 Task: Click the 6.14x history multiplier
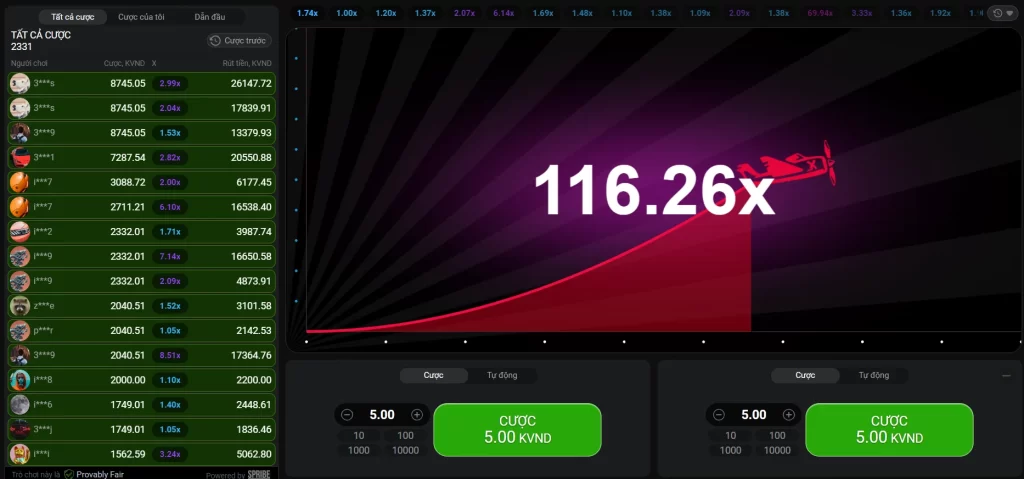click(x=504, y=13)
